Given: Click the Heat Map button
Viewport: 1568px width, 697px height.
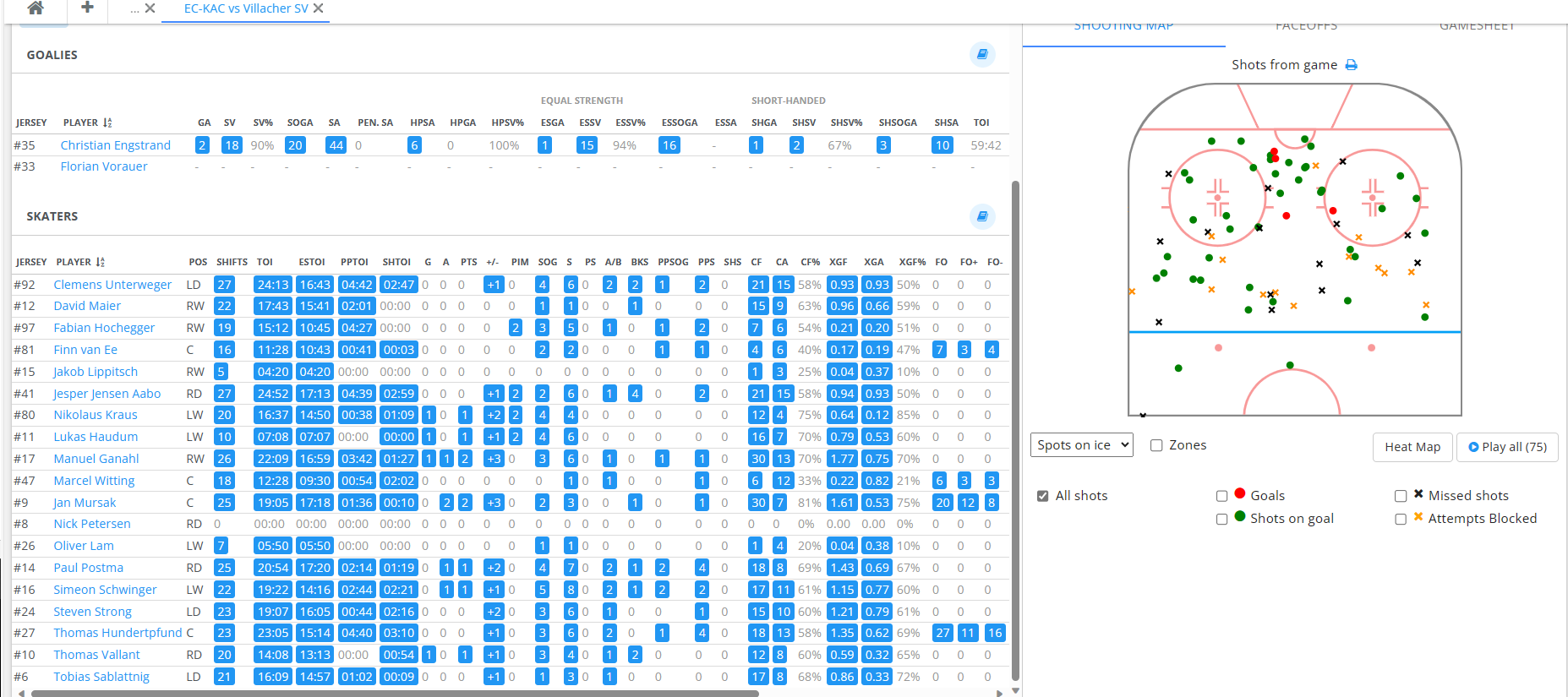Looking at the screenshot, I should [x=1412, y=447].
